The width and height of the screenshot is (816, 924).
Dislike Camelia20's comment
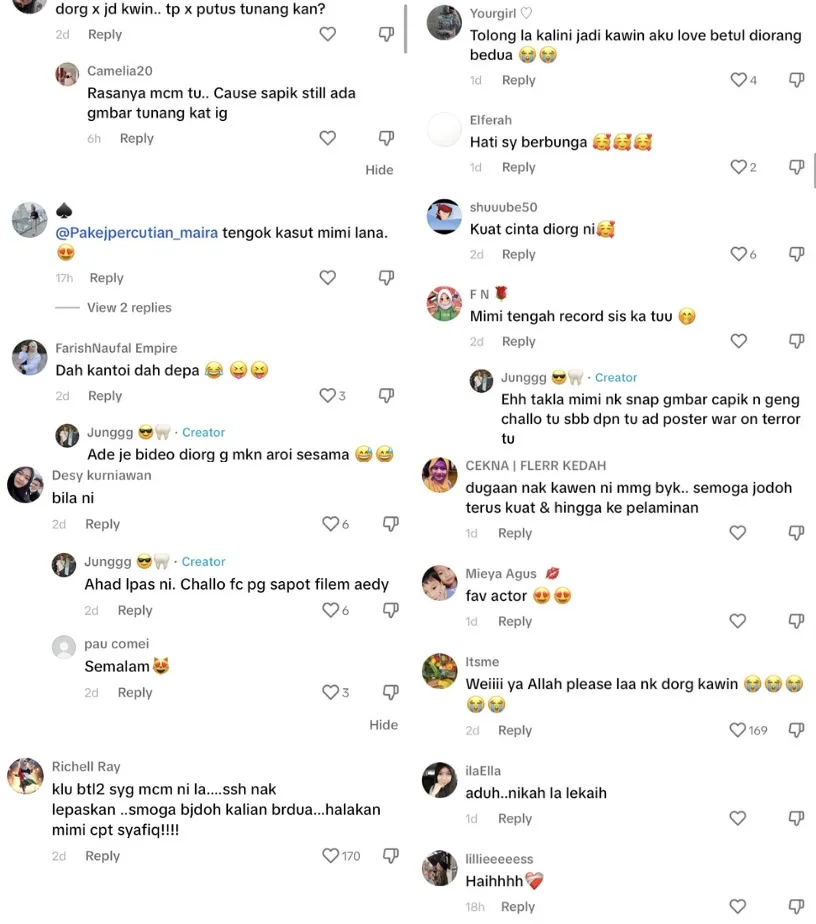coord(386,138)
